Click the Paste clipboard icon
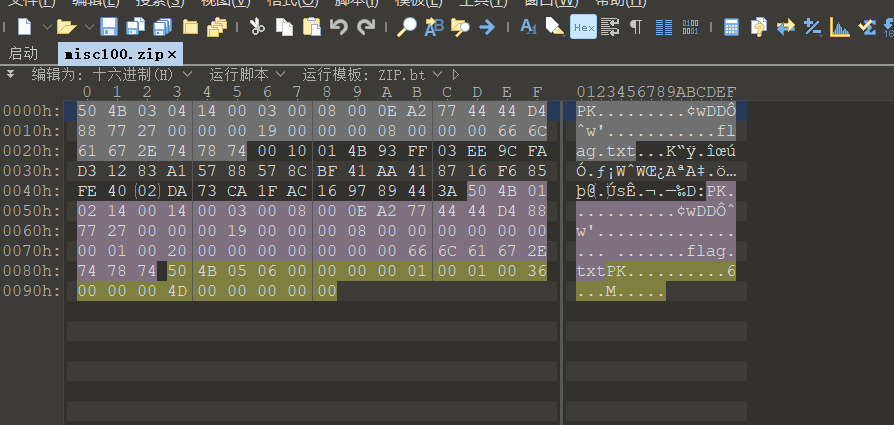 click(x=311, y=27)
